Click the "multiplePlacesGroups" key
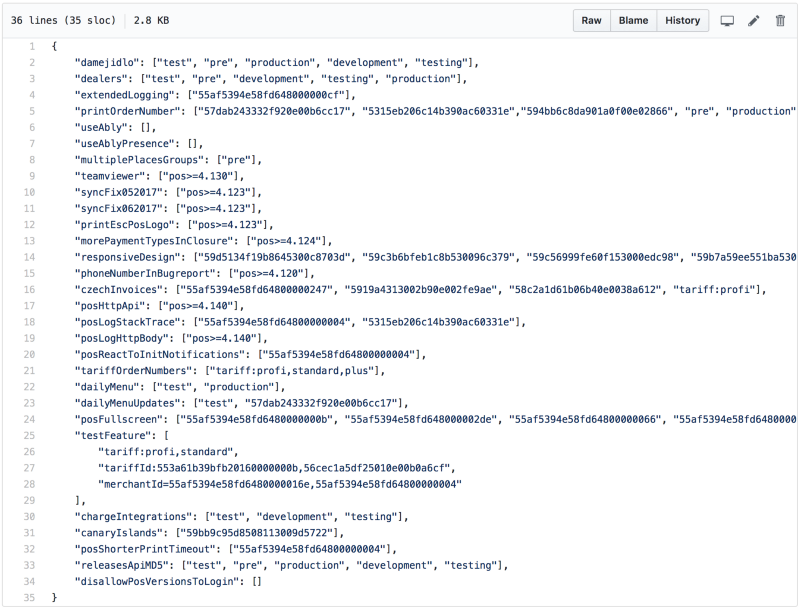Image resolution: width=800 pixels, height=609 pixels. [140, 160]
